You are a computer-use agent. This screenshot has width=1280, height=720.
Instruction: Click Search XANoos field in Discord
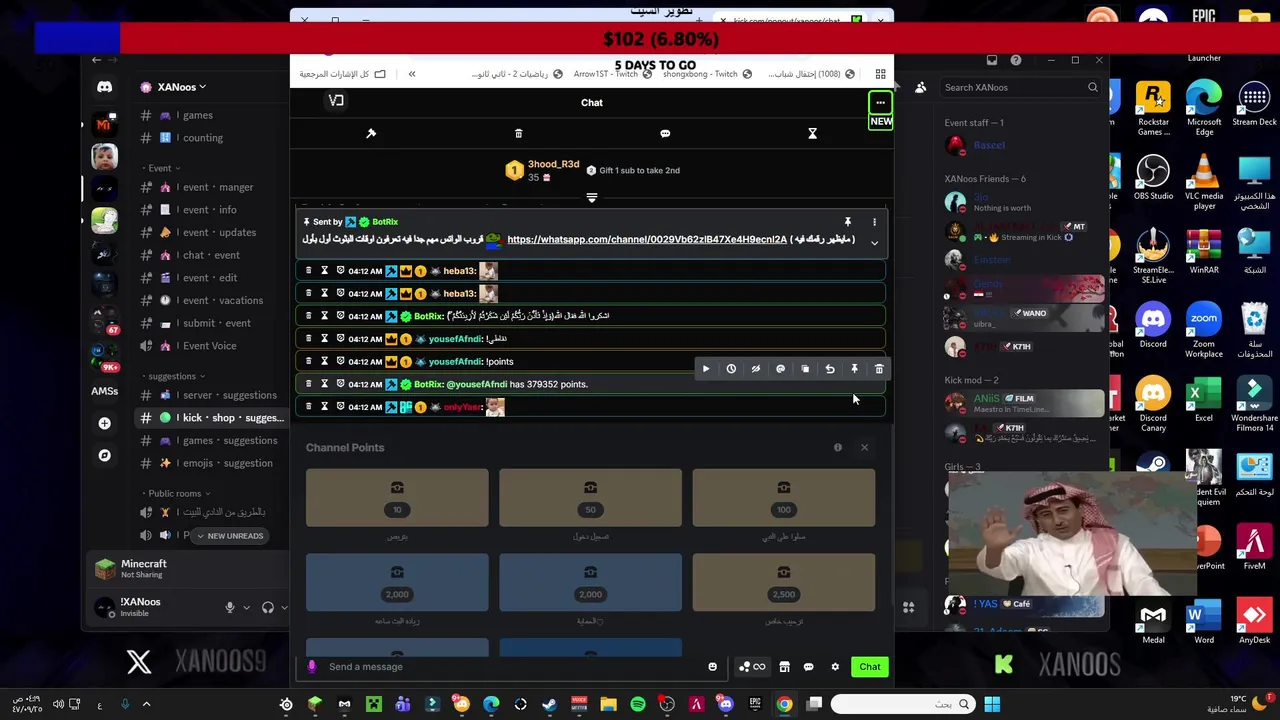[1021, 87]
